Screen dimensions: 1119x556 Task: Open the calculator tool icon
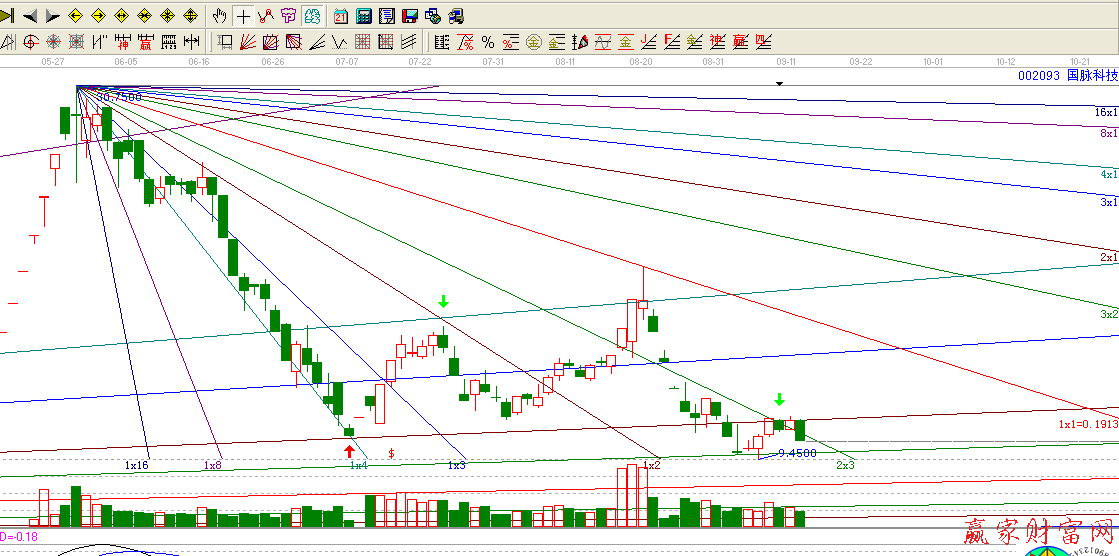click(363, 16)
